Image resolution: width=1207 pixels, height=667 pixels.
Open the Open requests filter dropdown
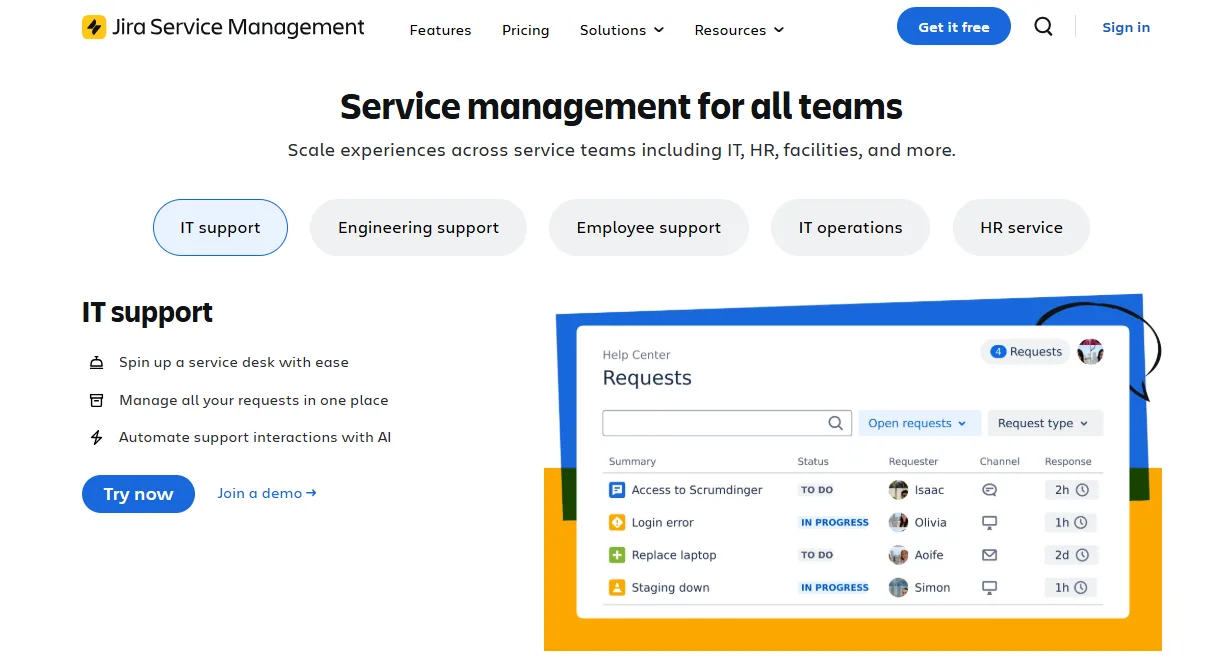click(x=918, y=423)
